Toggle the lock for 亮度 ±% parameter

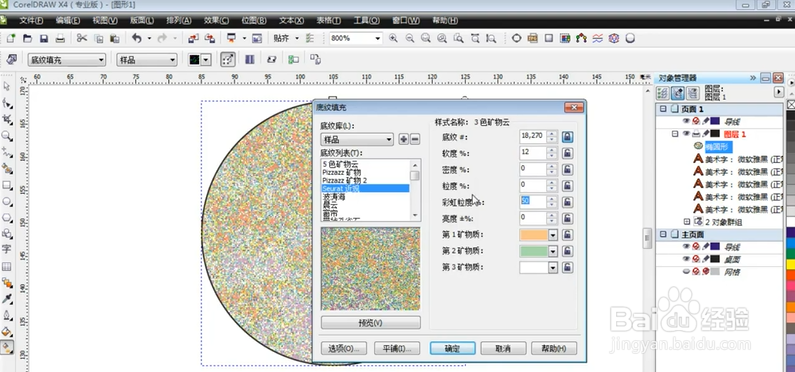567,218
